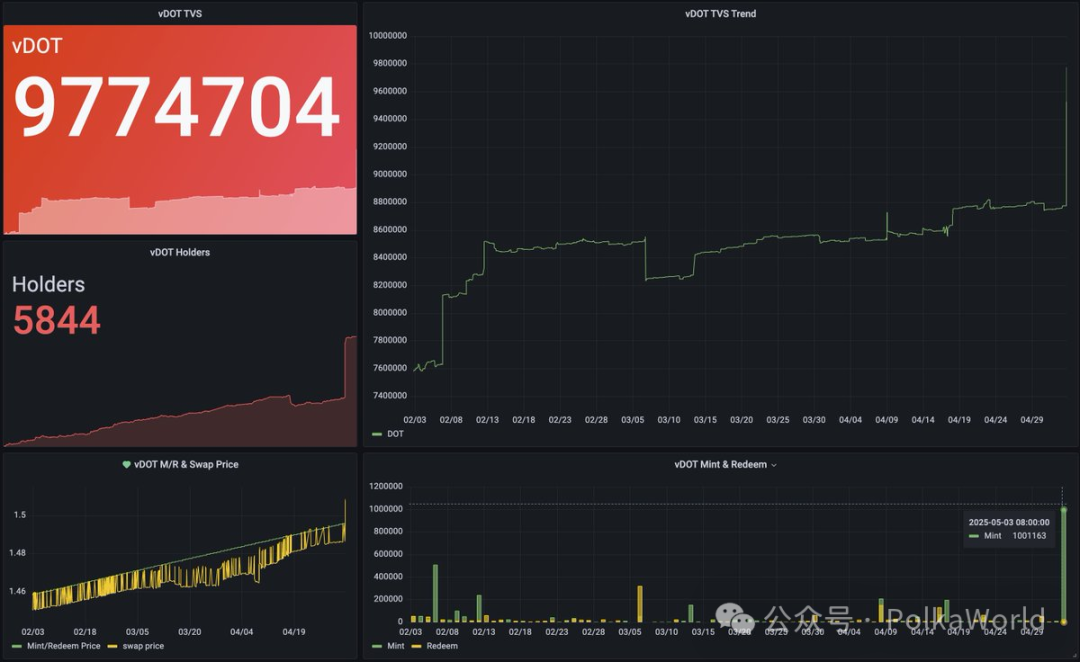Expand the vDOT Mint & Redeem title chevron
The height and width of the screenshot is (662, 1080).
773,465
